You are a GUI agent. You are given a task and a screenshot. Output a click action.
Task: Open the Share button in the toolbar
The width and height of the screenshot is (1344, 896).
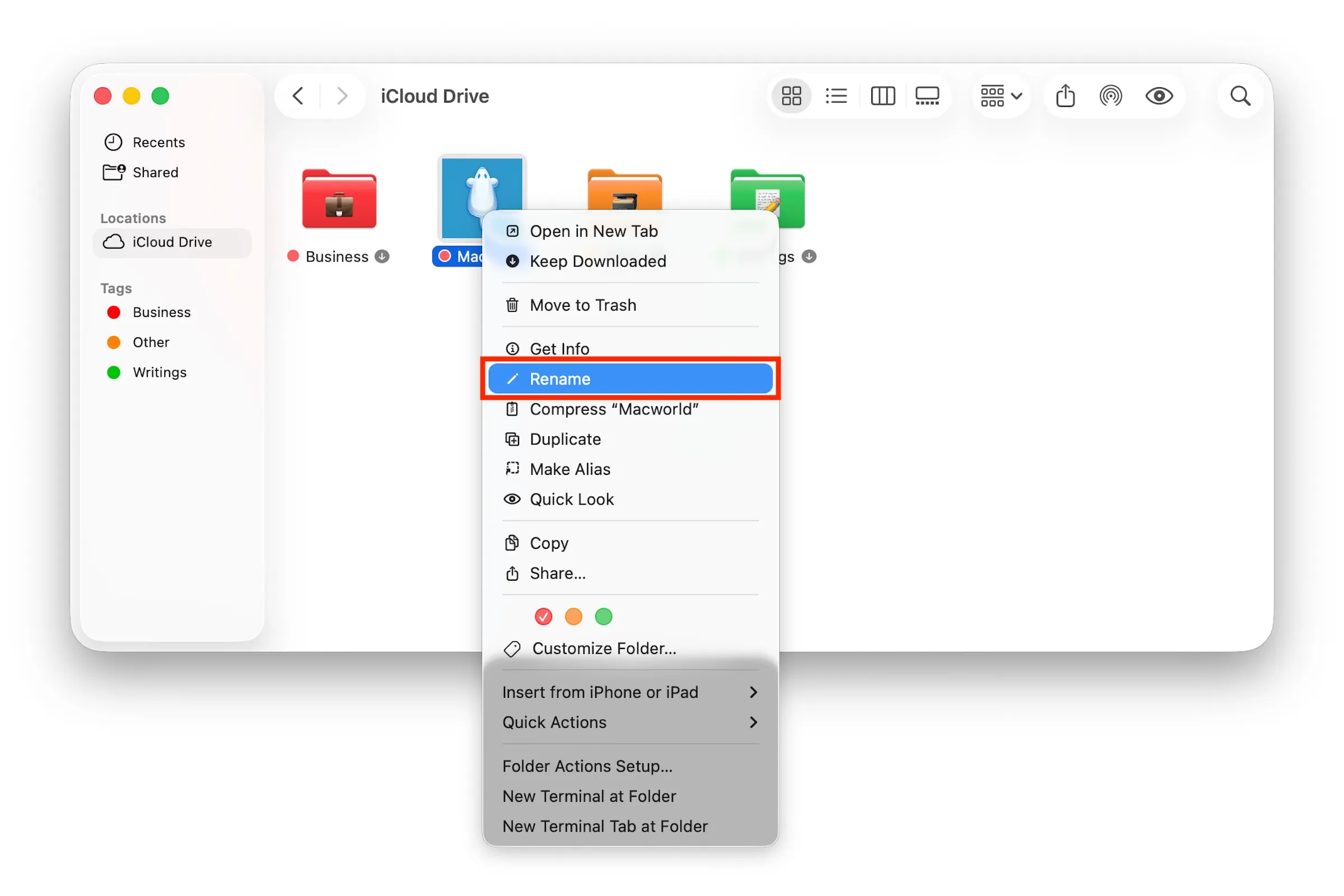pyautogui.click(x=1065, y=95)
